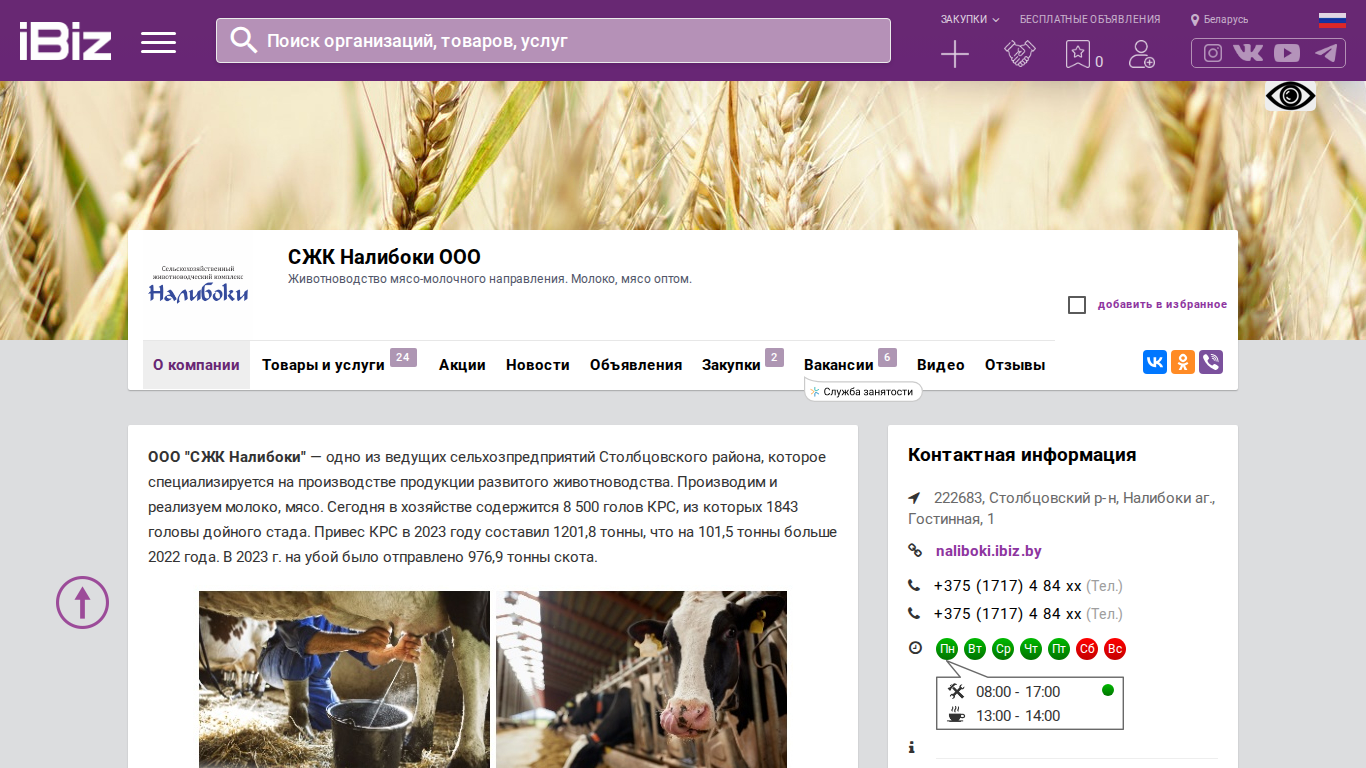This screenshot has width=1366, height=768.
Task: Share company on VK
Action: (x=1155, y=362)
